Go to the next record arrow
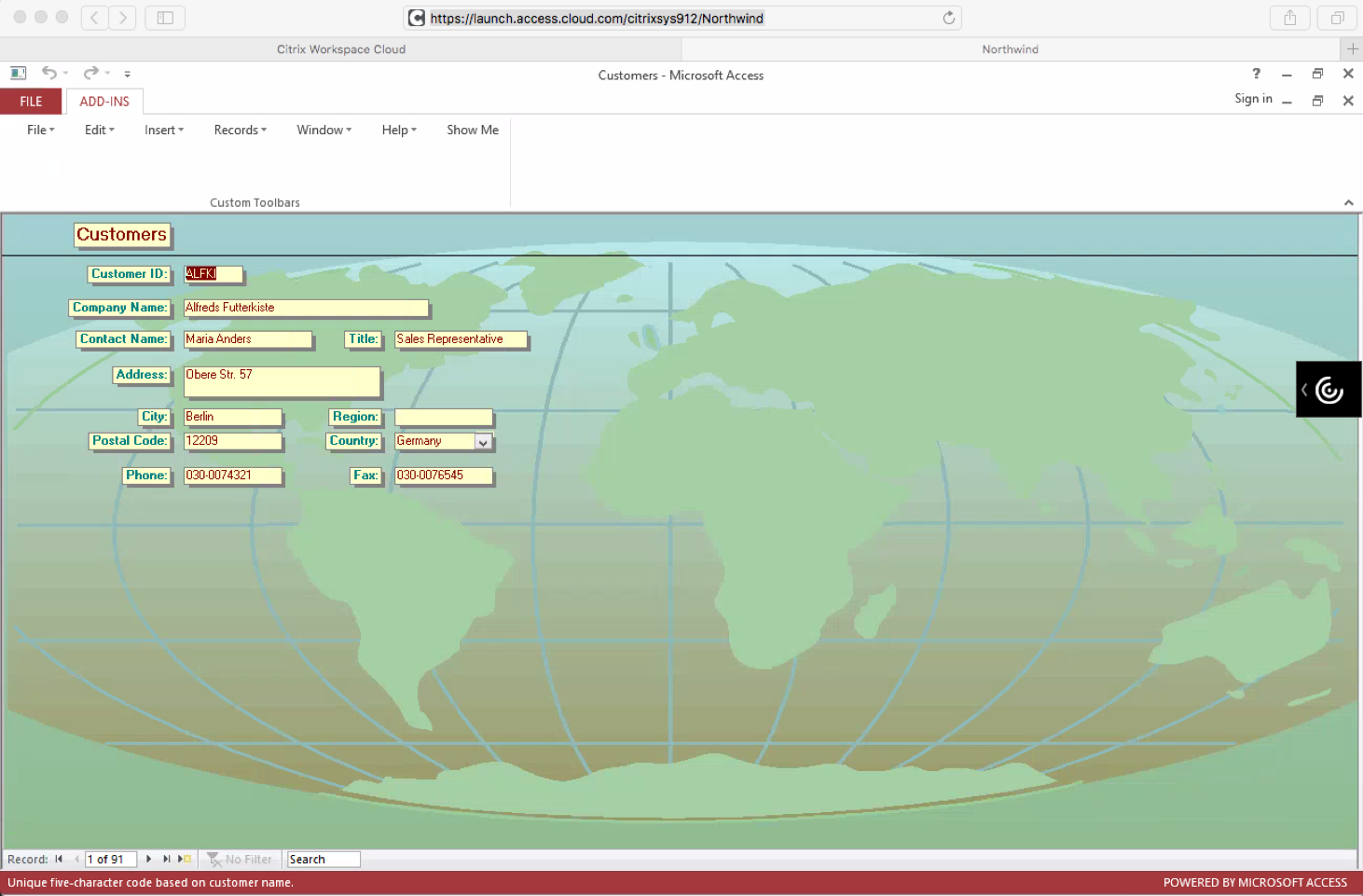This screenshot has height=896, width=1363. click(x=148, y=859)
